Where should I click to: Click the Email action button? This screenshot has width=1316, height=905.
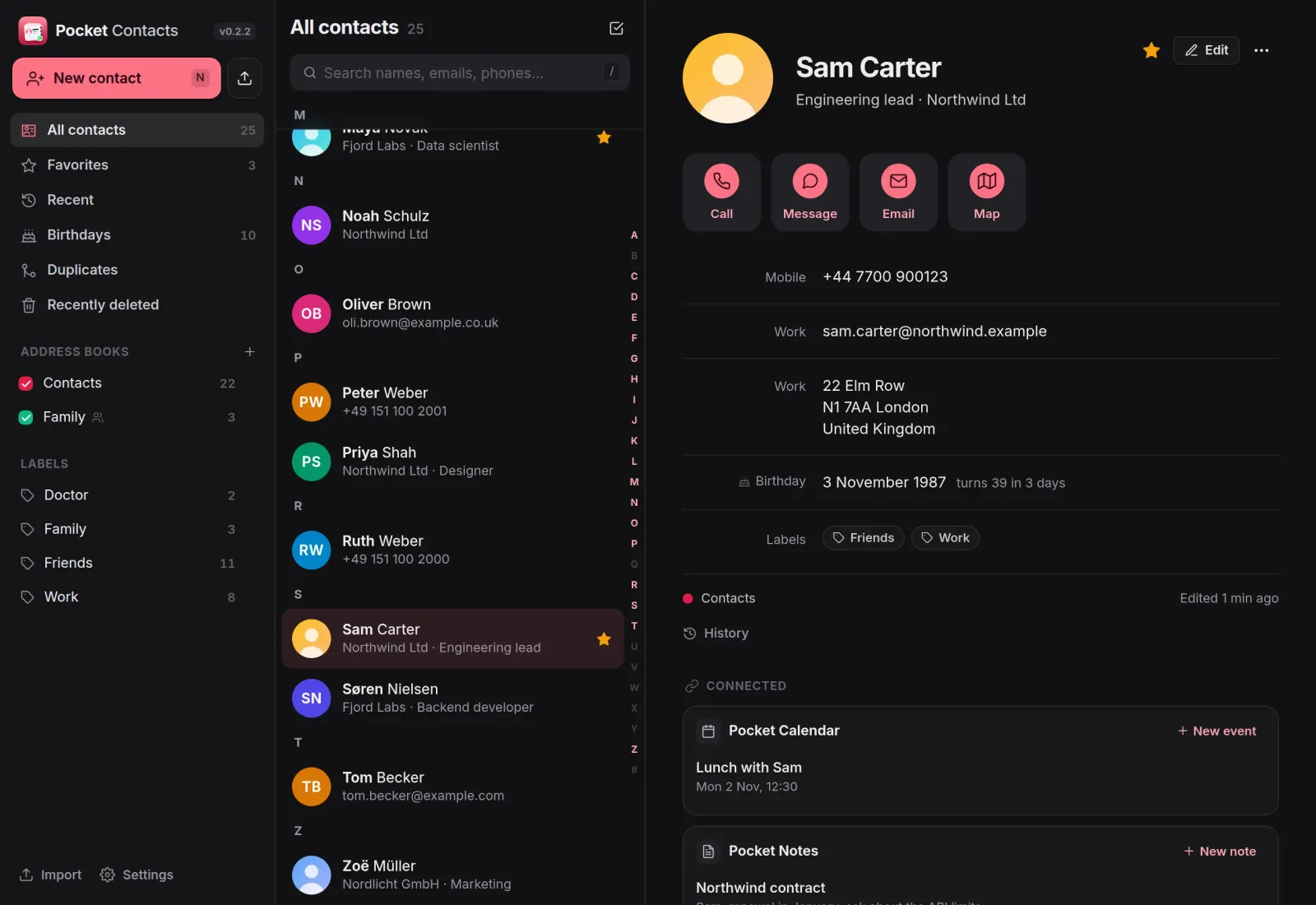click(898, 192)
